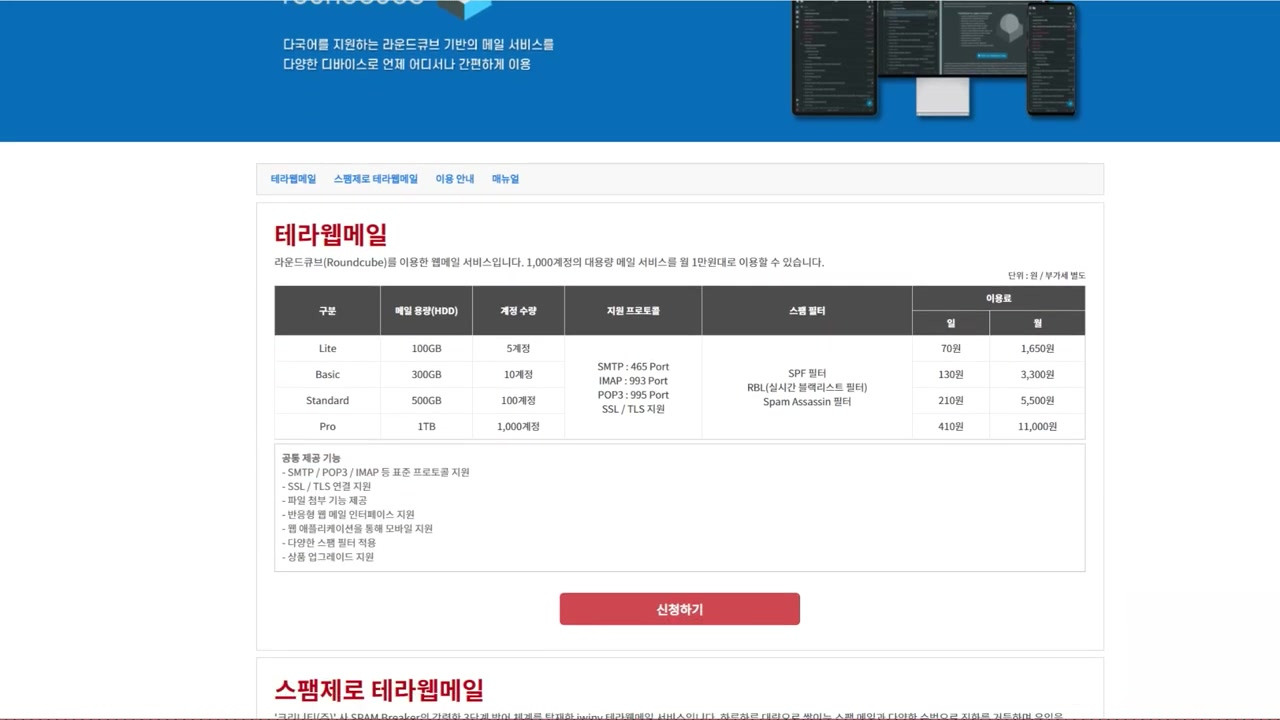The image size is (1280, 720).
Task: Click the 100계정 account count cell
Action: (518, 400)
